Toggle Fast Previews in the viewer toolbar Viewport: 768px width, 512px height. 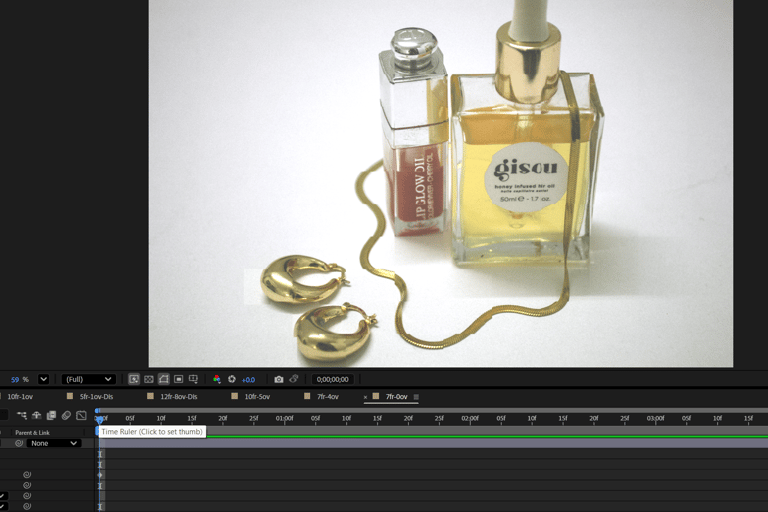[134, 379]
